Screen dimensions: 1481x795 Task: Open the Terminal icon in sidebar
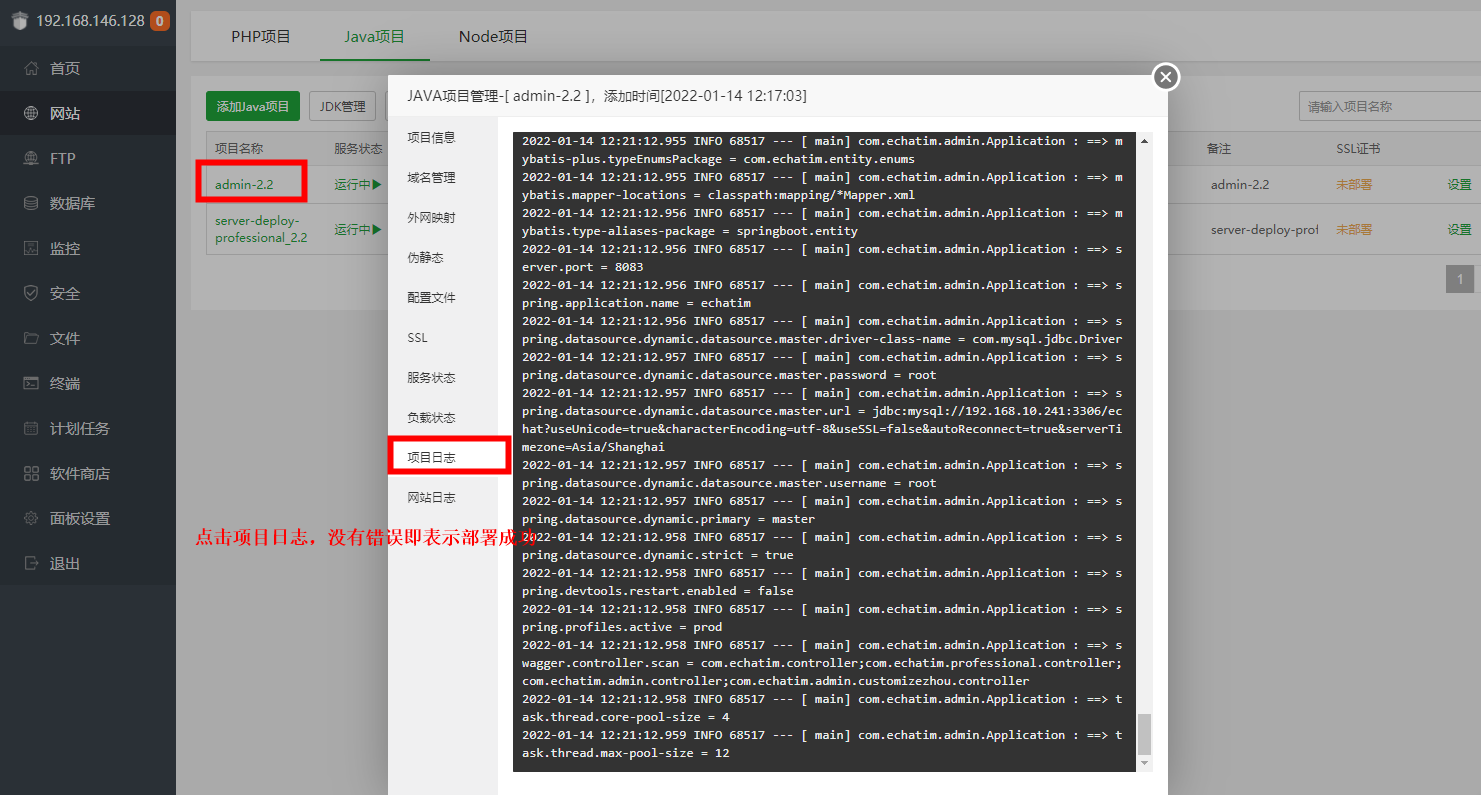31,384
